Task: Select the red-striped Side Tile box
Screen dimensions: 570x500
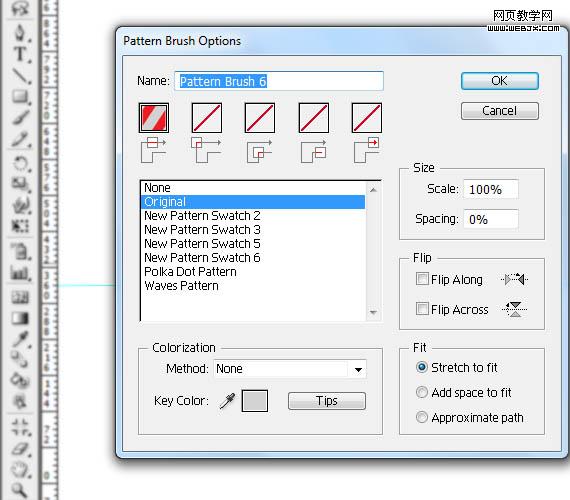Action: pos(154,118)
